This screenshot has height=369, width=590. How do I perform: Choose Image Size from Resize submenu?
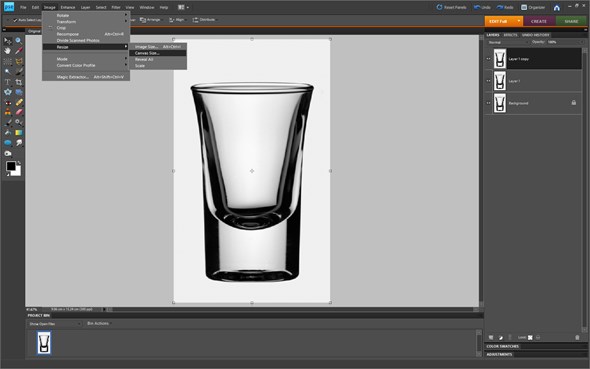(158, 47)
